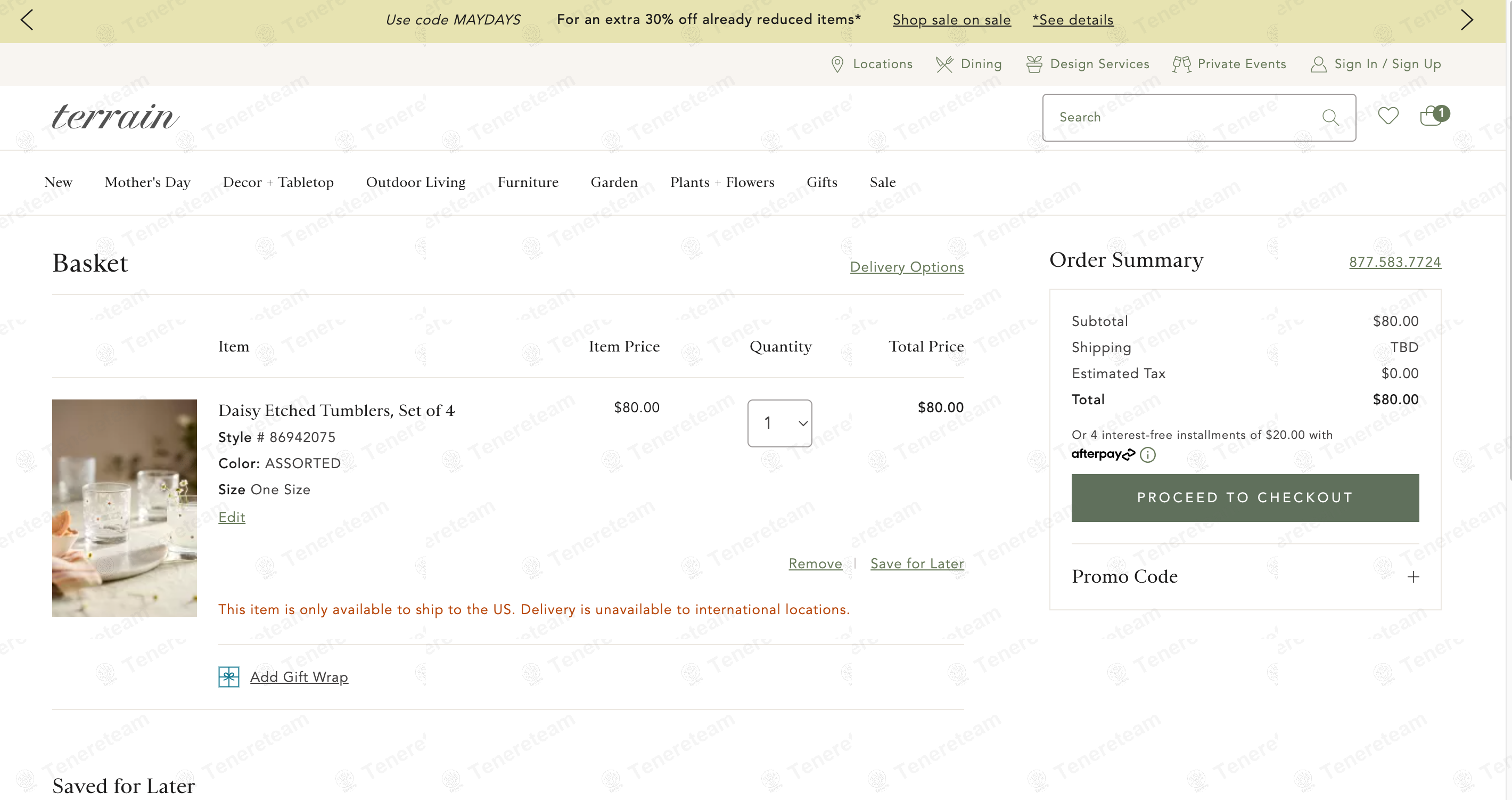
Task: Click the Private Events glasses icon
Action: coord(1181,64)
